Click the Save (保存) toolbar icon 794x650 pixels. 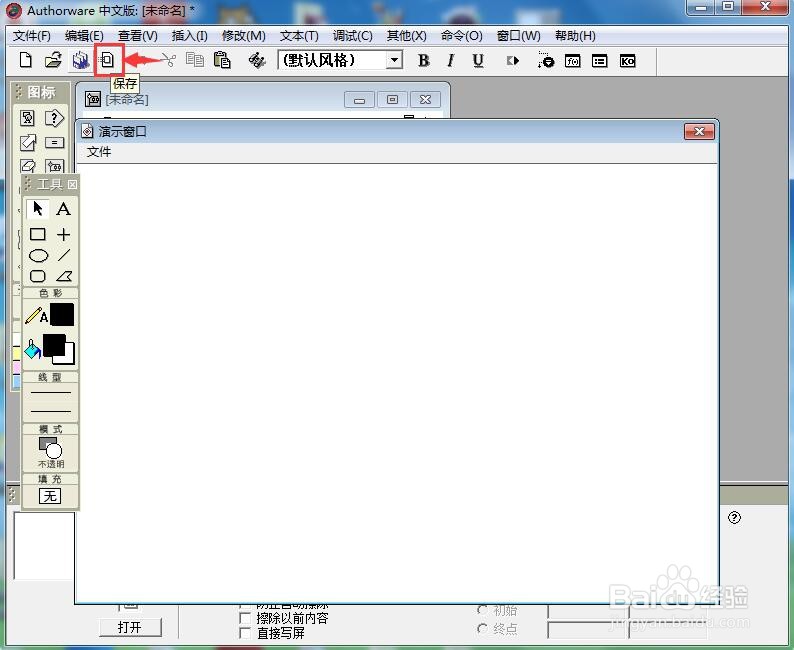point(107,60)
